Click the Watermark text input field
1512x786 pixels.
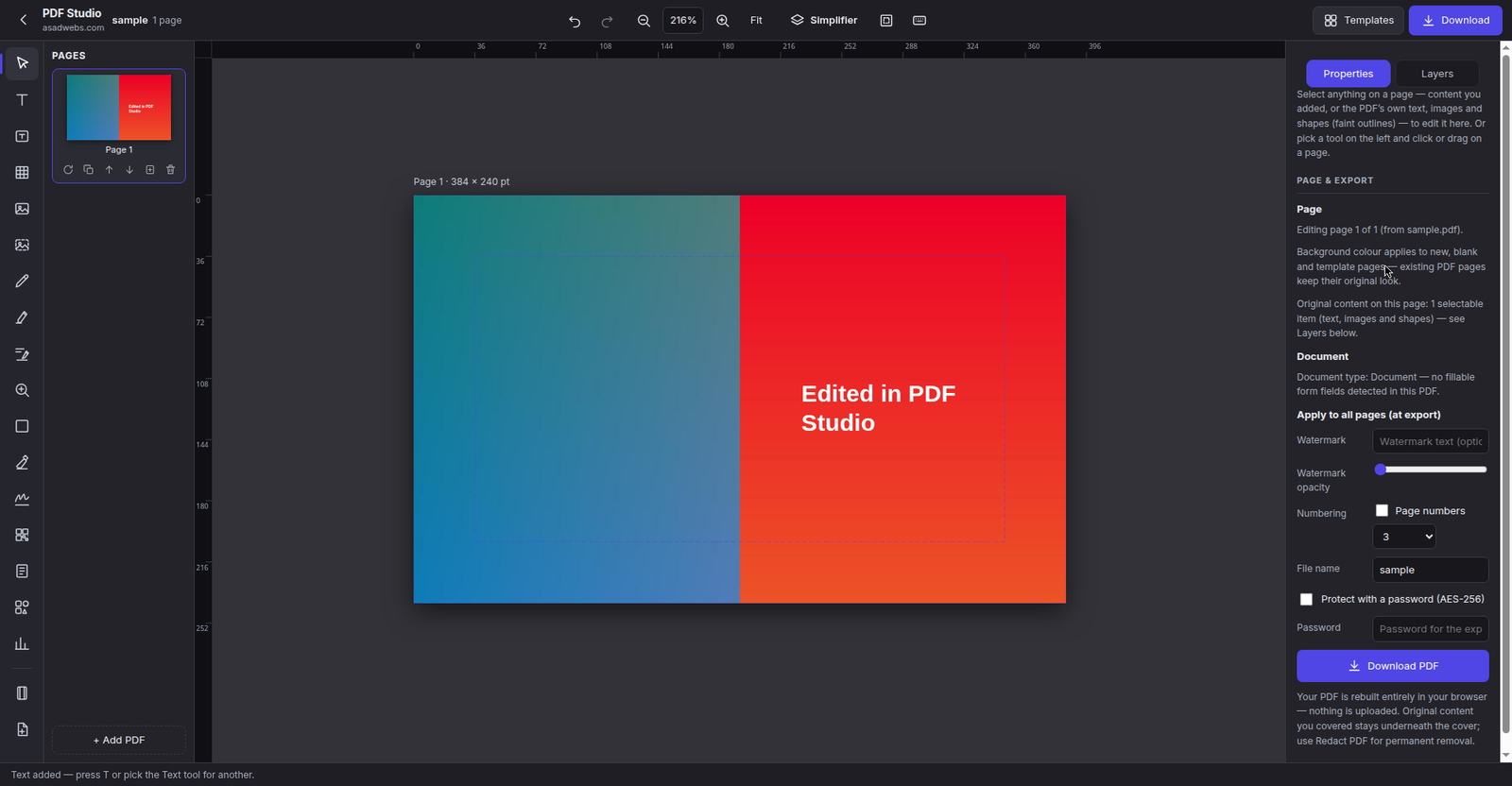coord(1431,441)
